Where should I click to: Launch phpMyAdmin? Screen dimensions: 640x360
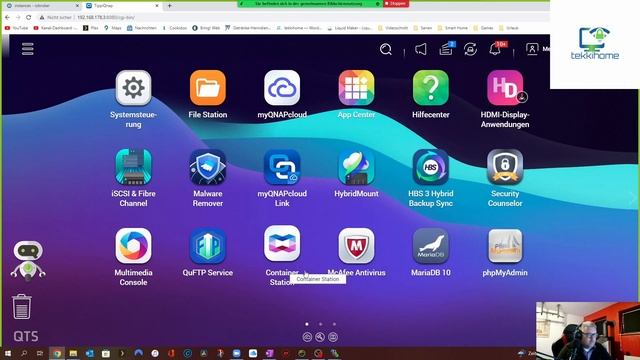(505, 246)
